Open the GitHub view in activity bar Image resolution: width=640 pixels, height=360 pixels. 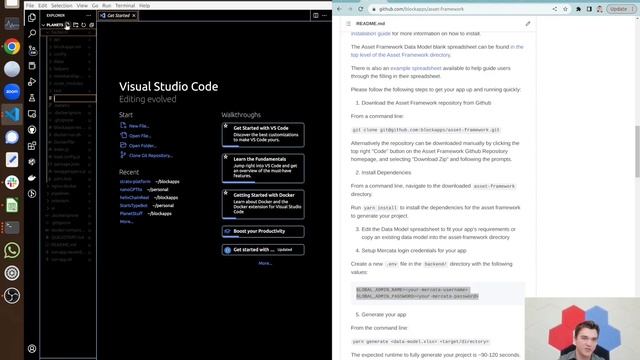[32, 130]
